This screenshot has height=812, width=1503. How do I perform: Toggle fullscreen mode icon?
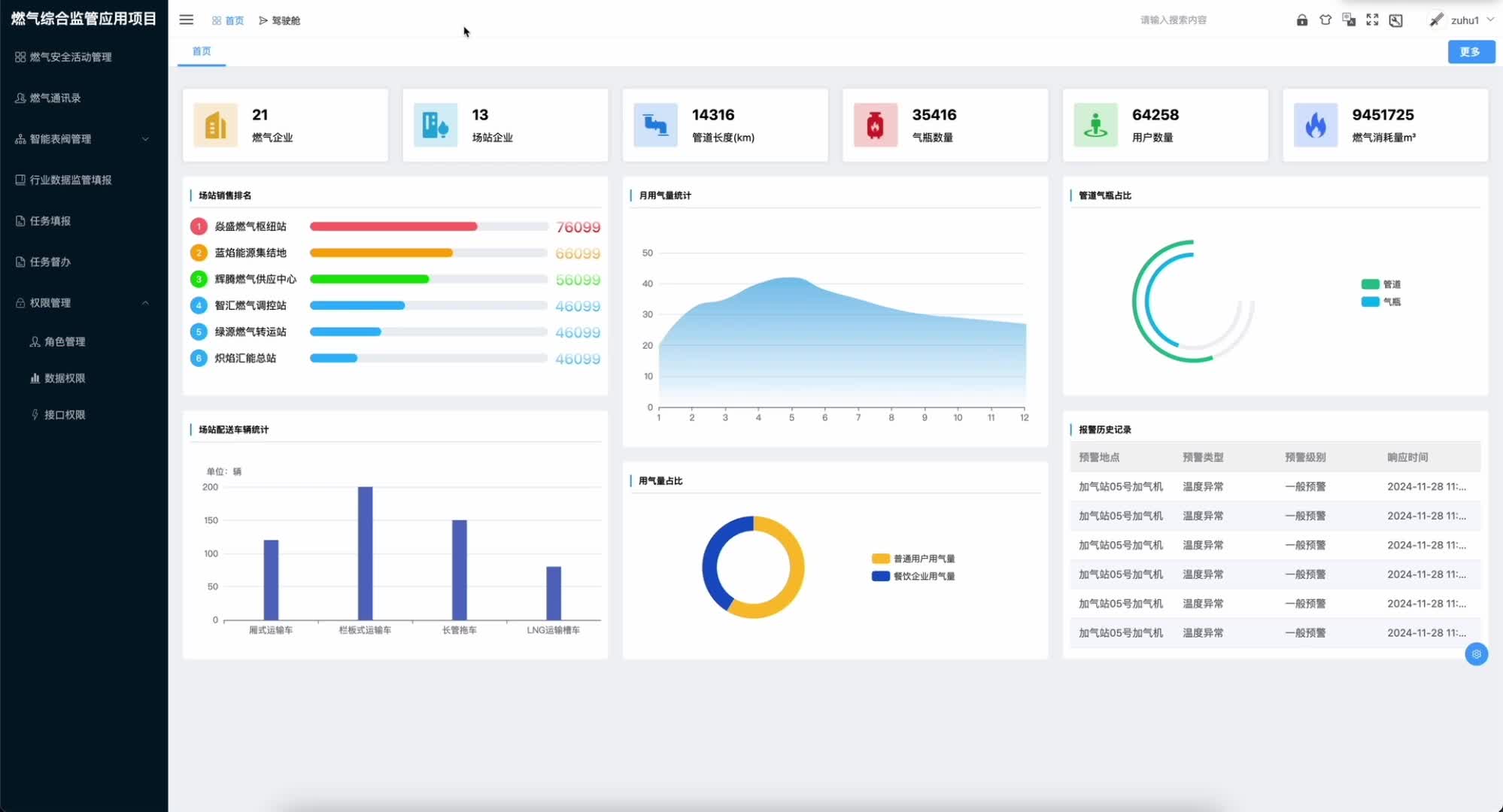pyautogui.click(x=1372, y=20)
